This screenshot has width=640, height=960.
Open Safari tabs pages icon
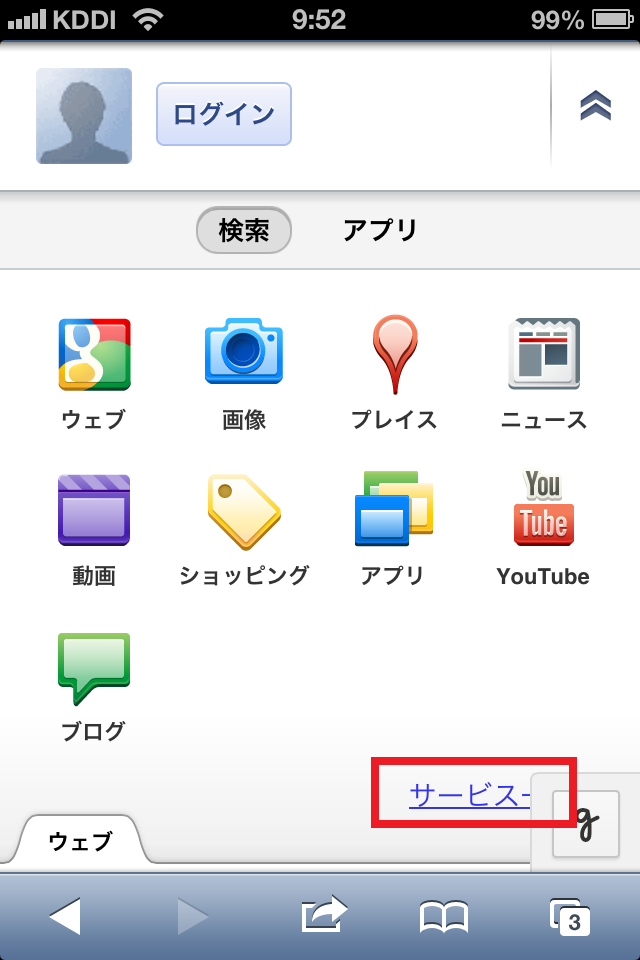click(570, 917)
